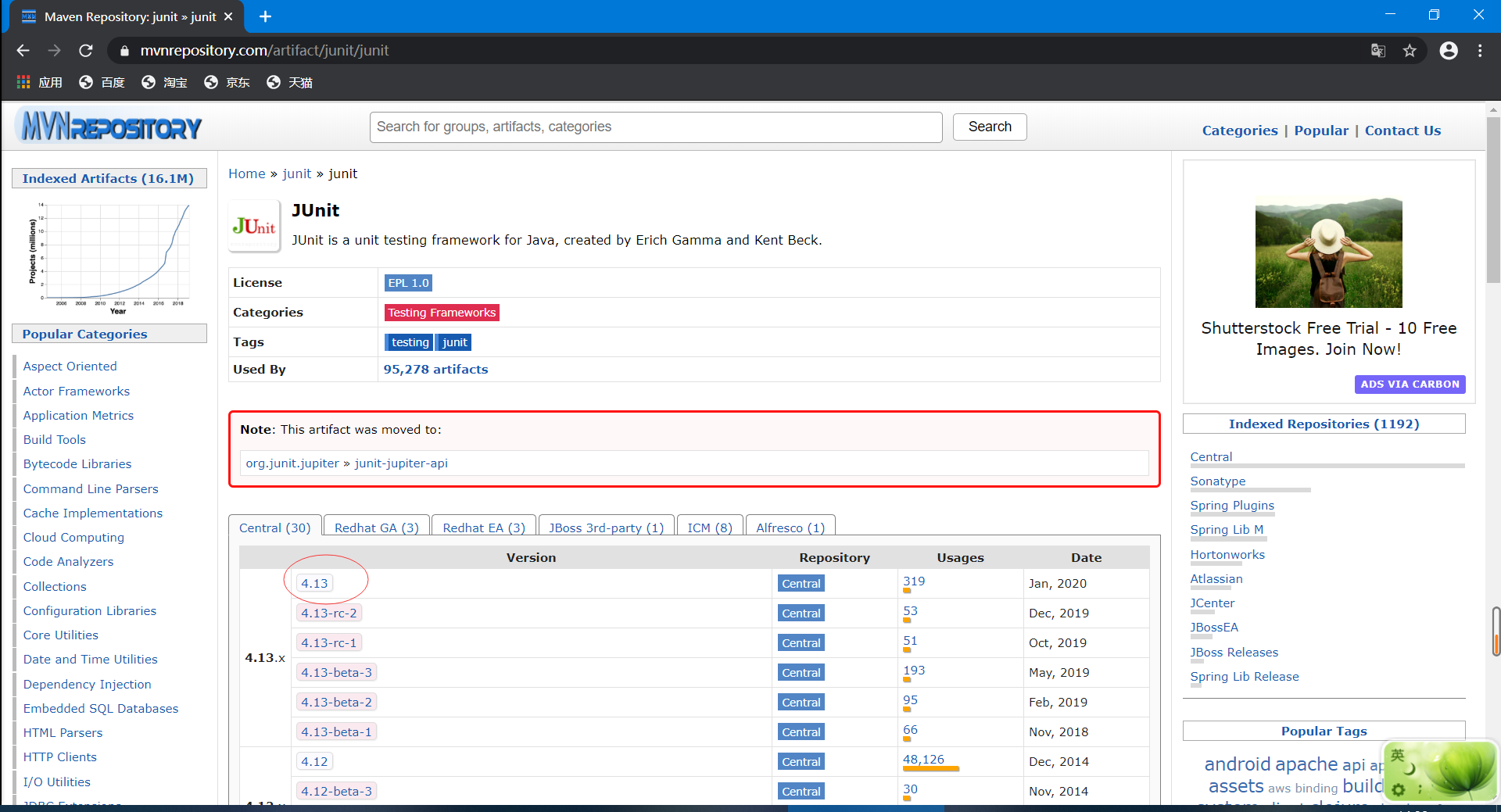Click the translate page icon
The height and width of the screenshot is (812, 1501).
(x=1378, y=51)
